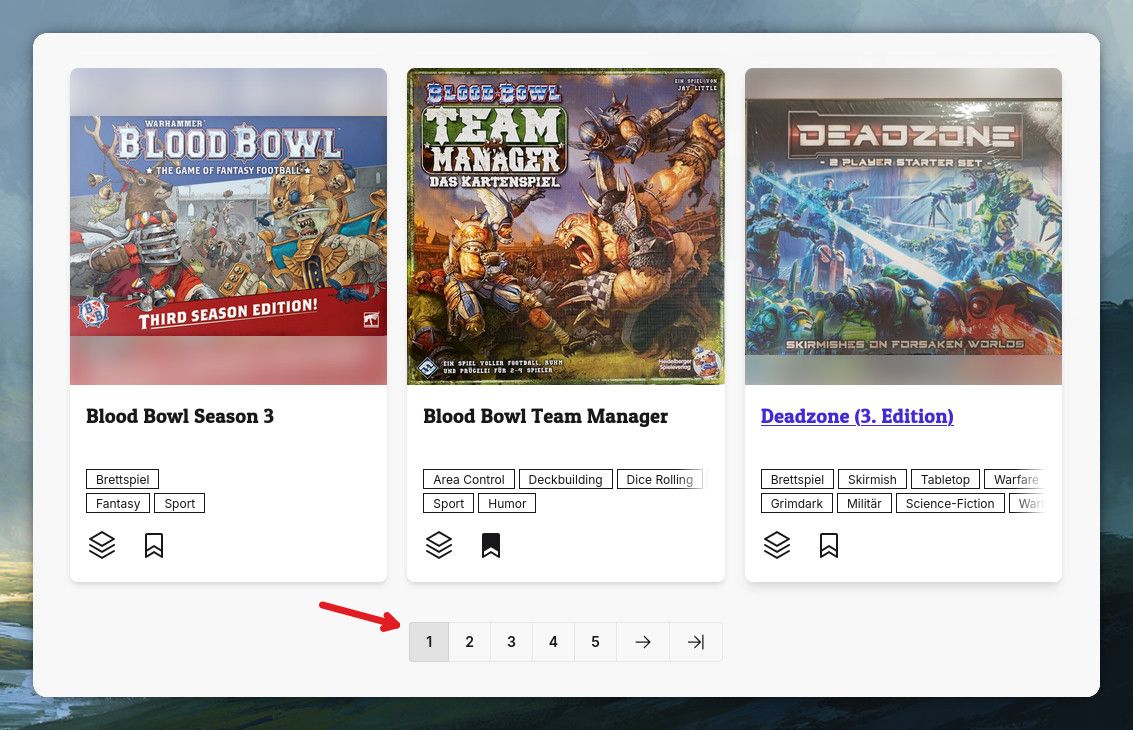Select page 2 in pagination
Viewport: 1133px width, 730px height.
470,642
